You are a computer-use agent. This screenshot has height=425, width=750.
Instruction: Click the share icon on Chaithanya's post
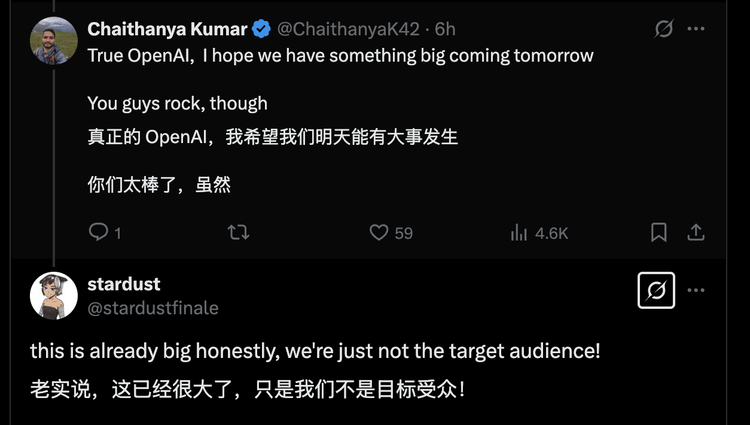point(696,233)
